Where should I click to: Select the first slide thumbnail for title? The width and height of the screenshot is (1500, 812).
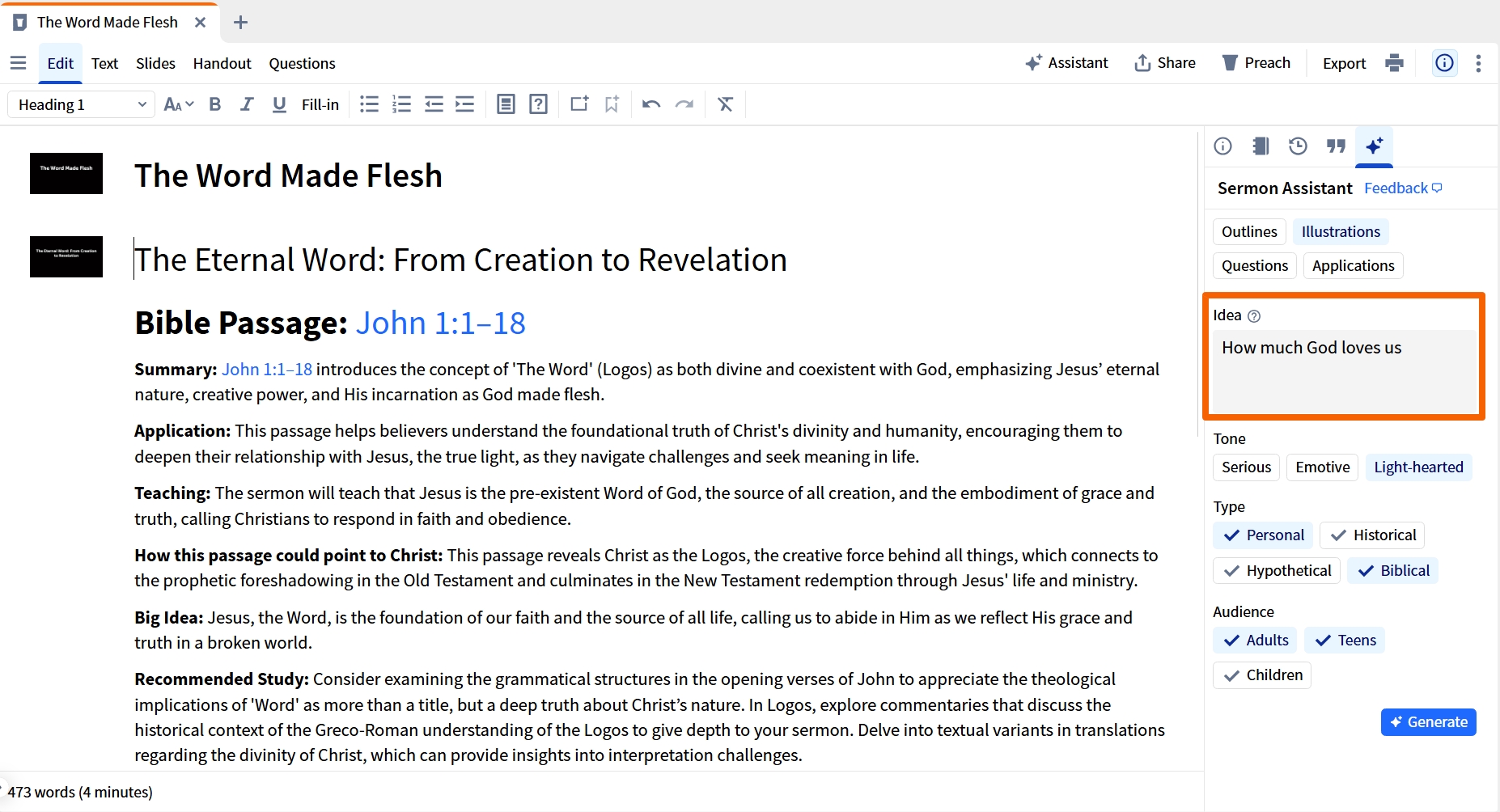[66, 173]
